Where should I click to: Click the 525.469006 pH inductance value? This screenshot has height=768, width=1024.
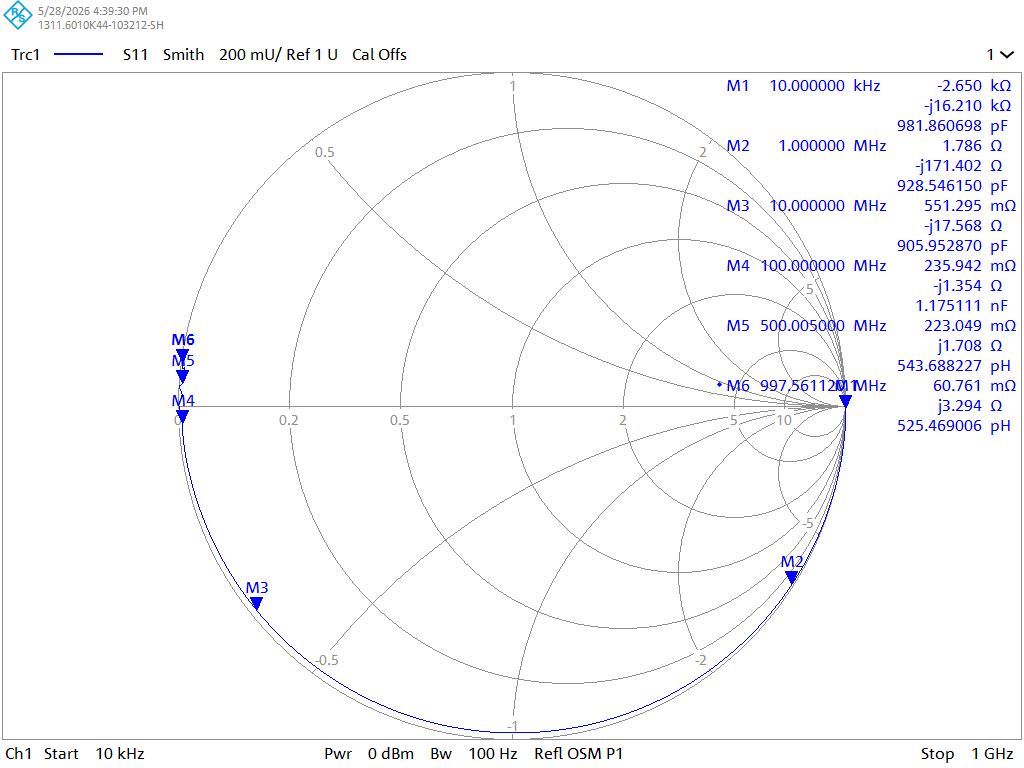(x=953, y=426)
